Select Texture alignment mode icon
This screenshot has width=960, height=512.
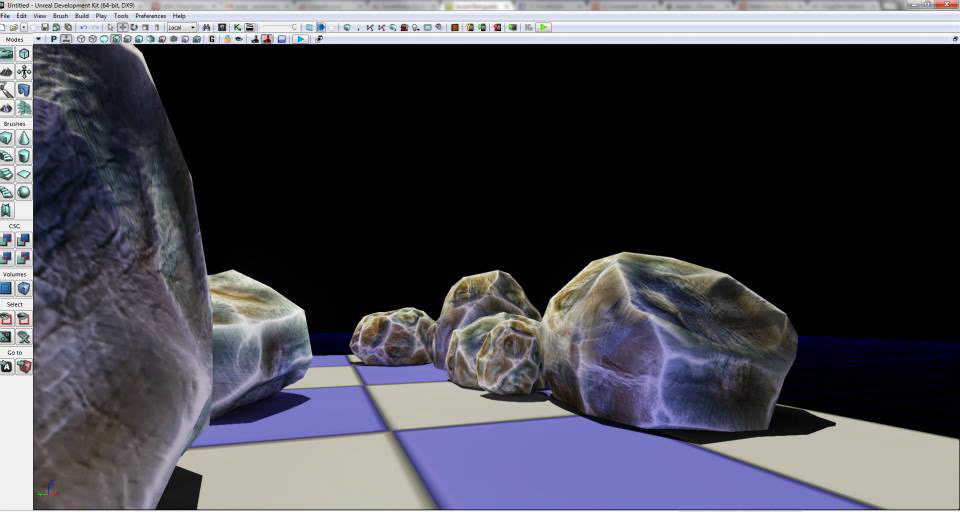point(24,72)
